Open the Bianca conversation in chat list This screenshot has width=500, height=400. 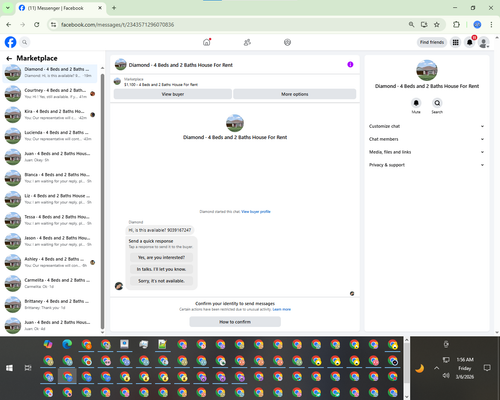point(50,178)
